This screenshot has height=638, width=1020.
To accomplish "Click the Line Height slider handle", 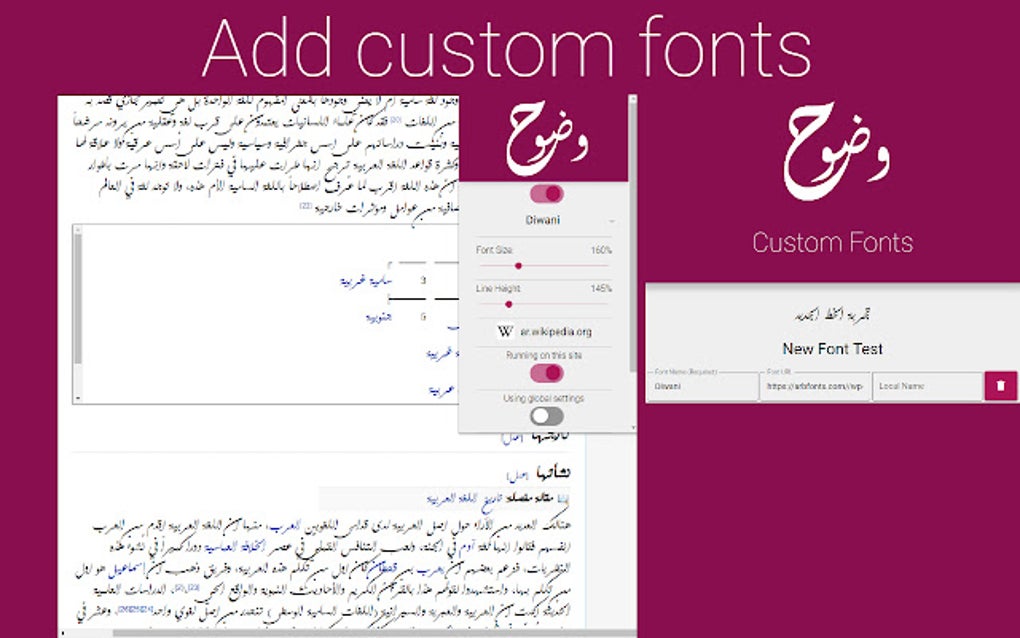I will tap(509, 304).
